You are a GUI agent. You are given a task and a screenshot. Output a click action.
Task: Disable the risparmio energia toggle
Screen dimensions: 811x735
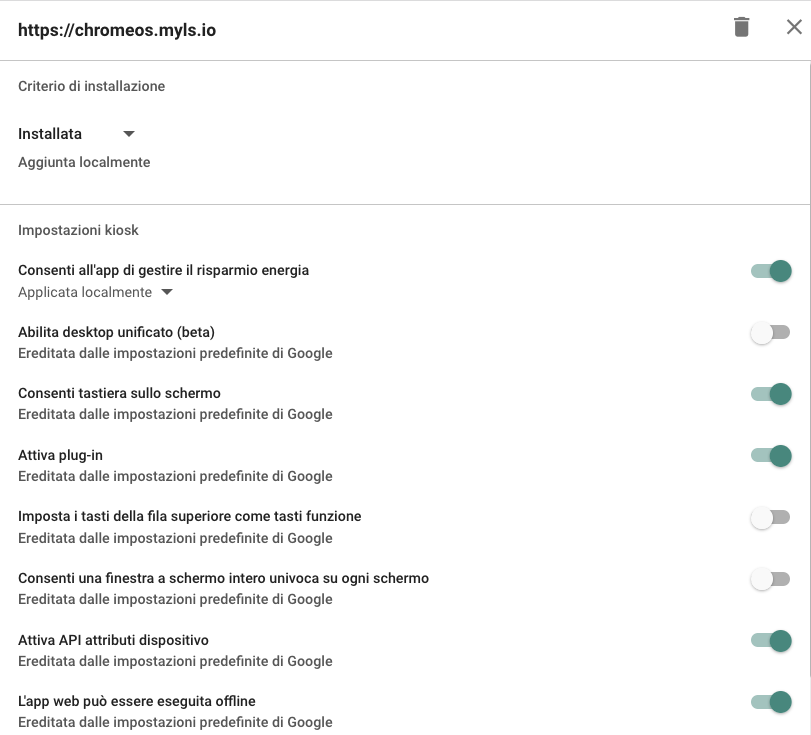[771, 271]
